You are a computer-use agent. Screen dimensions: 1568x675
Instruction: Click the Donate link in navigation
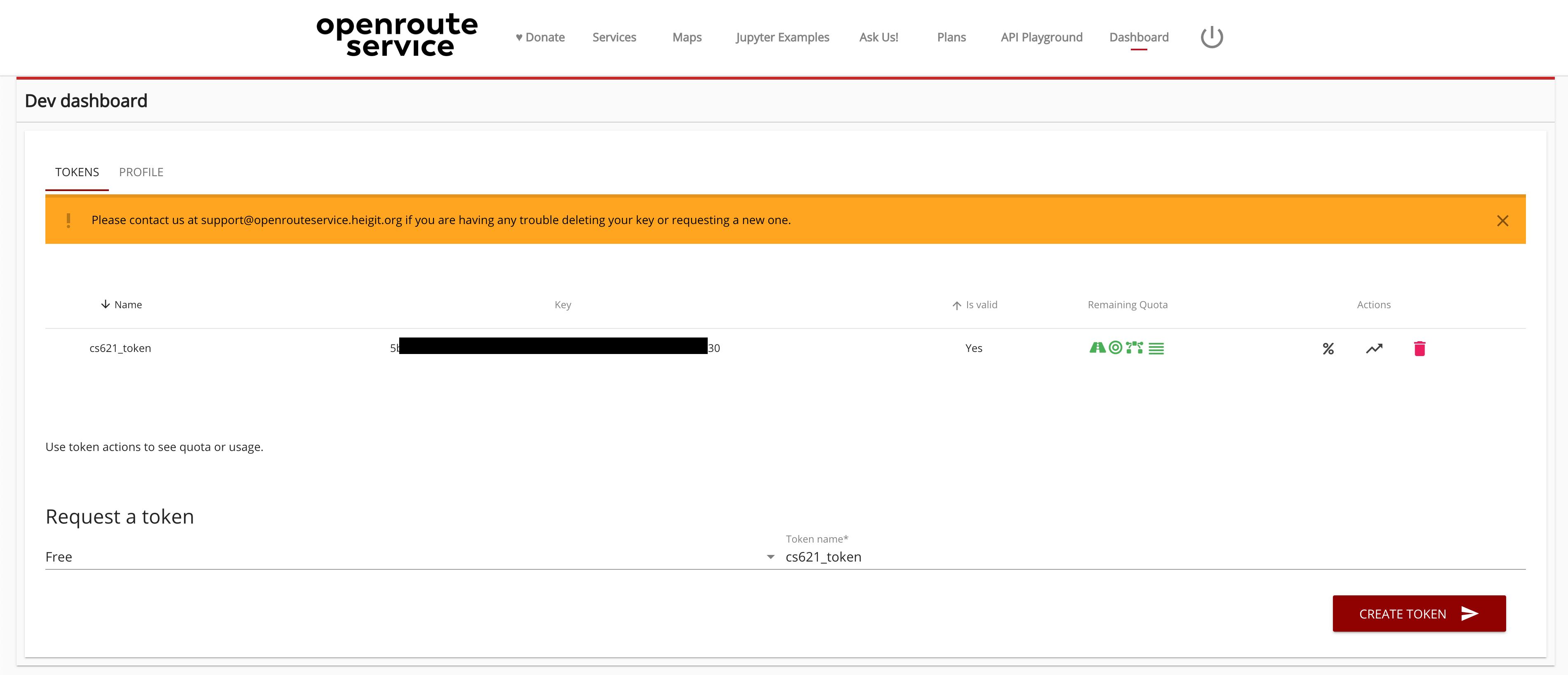(x=540, y=37)
